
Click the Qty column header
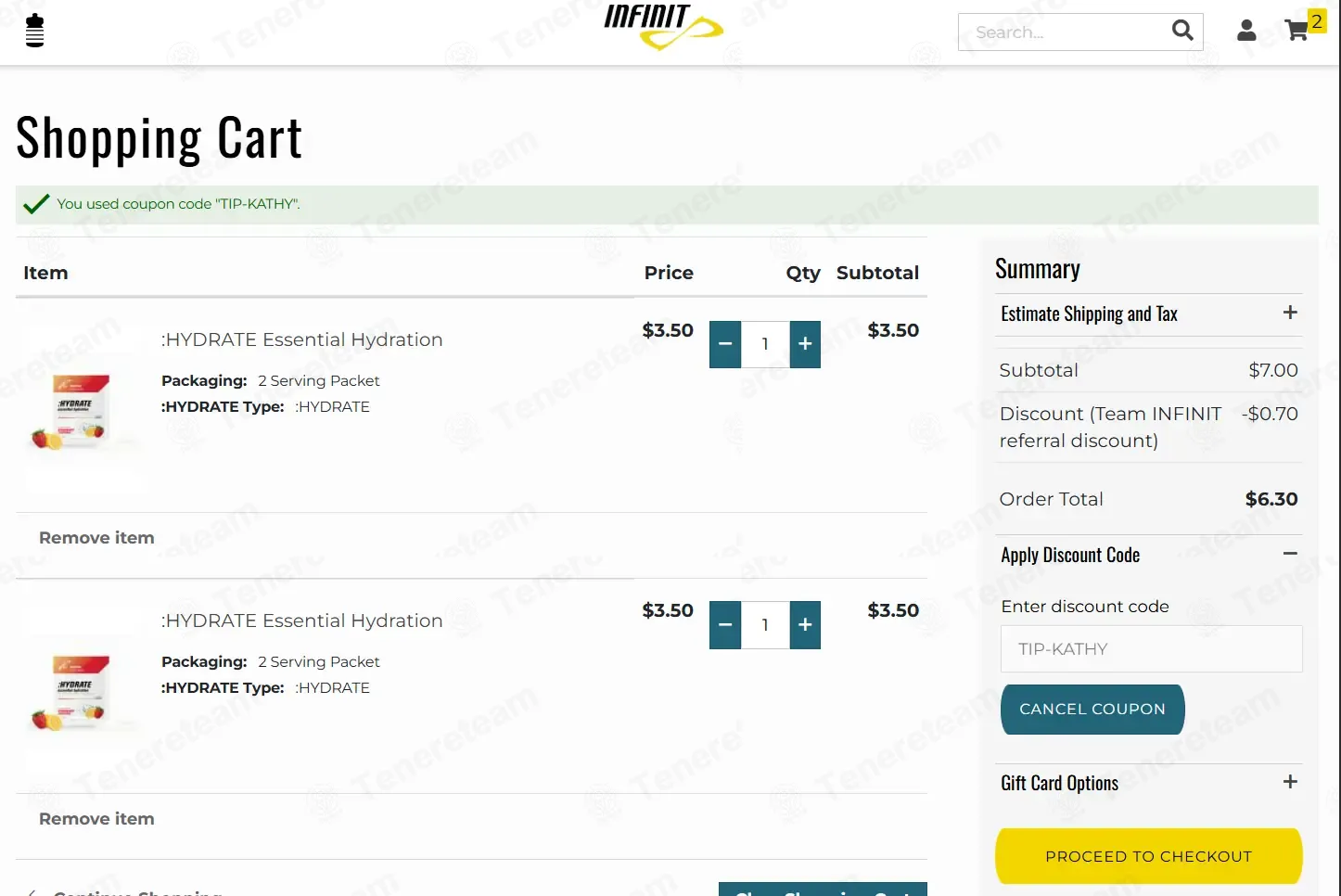click(x=803, y=273)
